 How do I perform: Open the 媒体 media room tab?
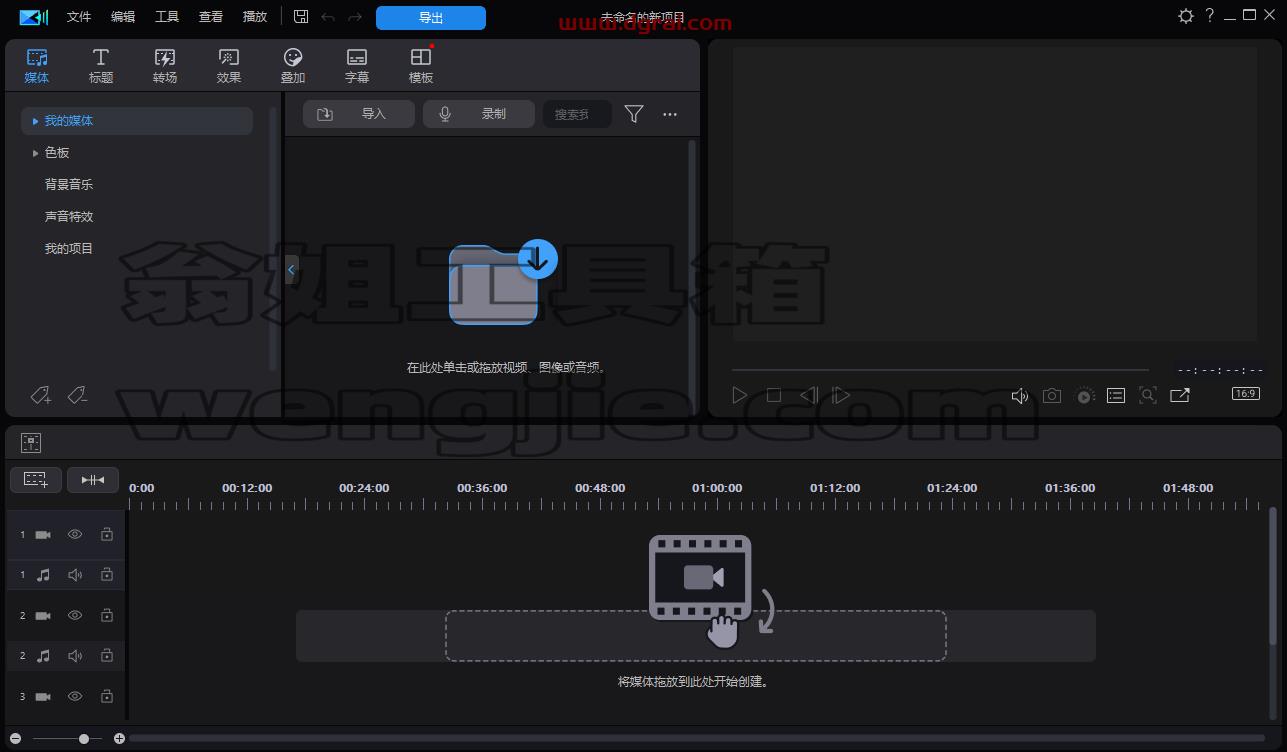point(37,65)
